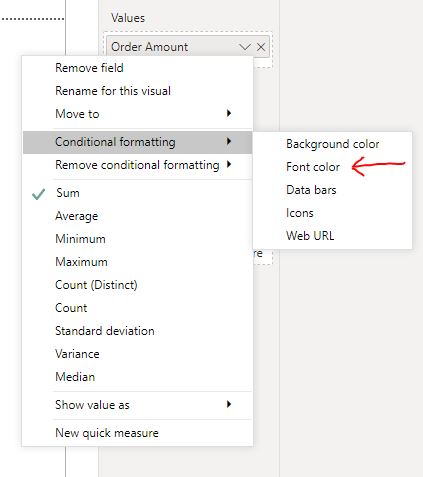
Task: Open the Order Amount field dropdown chevron
Action: pyautogui.click(x=245, y=47)
